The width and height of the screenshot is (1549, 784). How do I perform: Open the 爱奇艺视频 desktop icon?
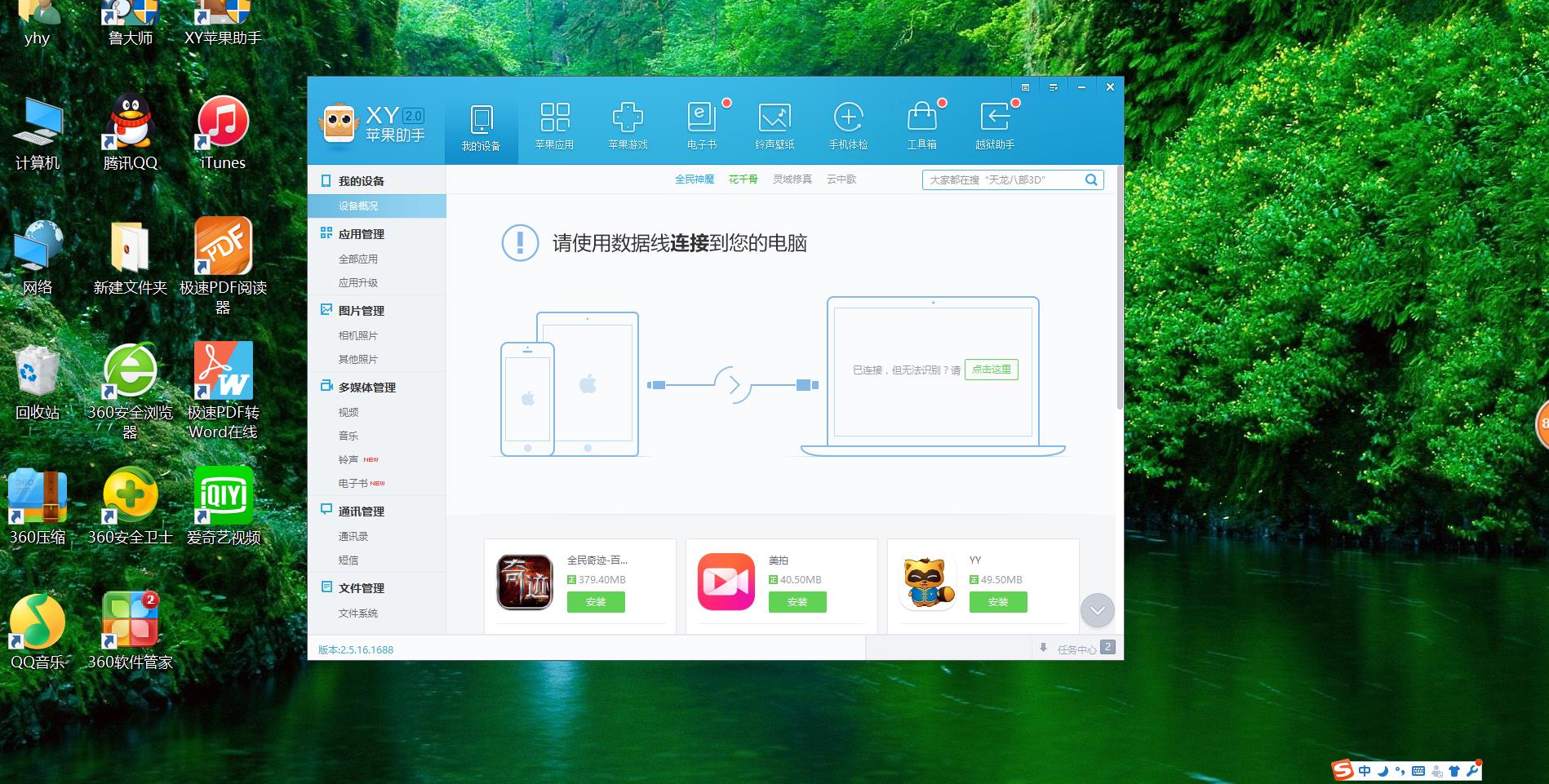223,506
